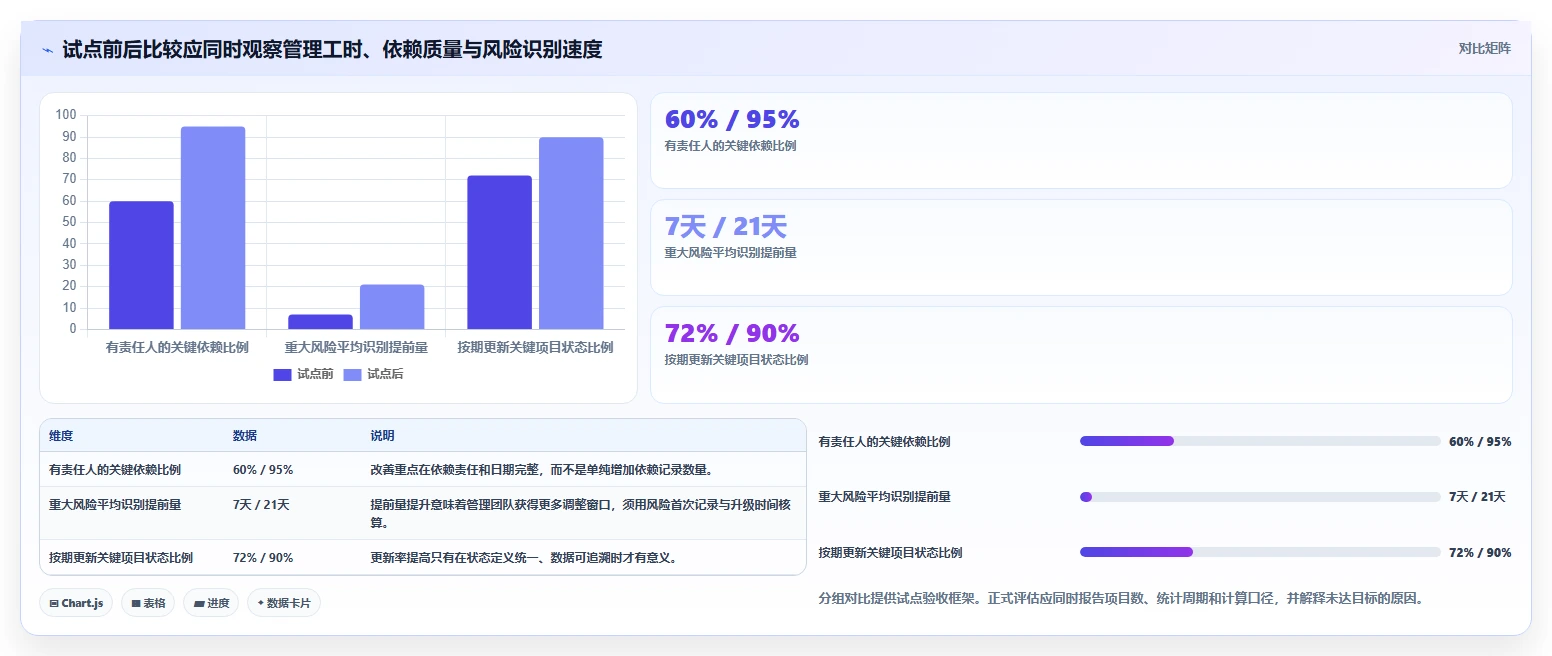Toggle the 试点前 legend swatch
The height and width of the screenshot is (656, 1552).
282,375
